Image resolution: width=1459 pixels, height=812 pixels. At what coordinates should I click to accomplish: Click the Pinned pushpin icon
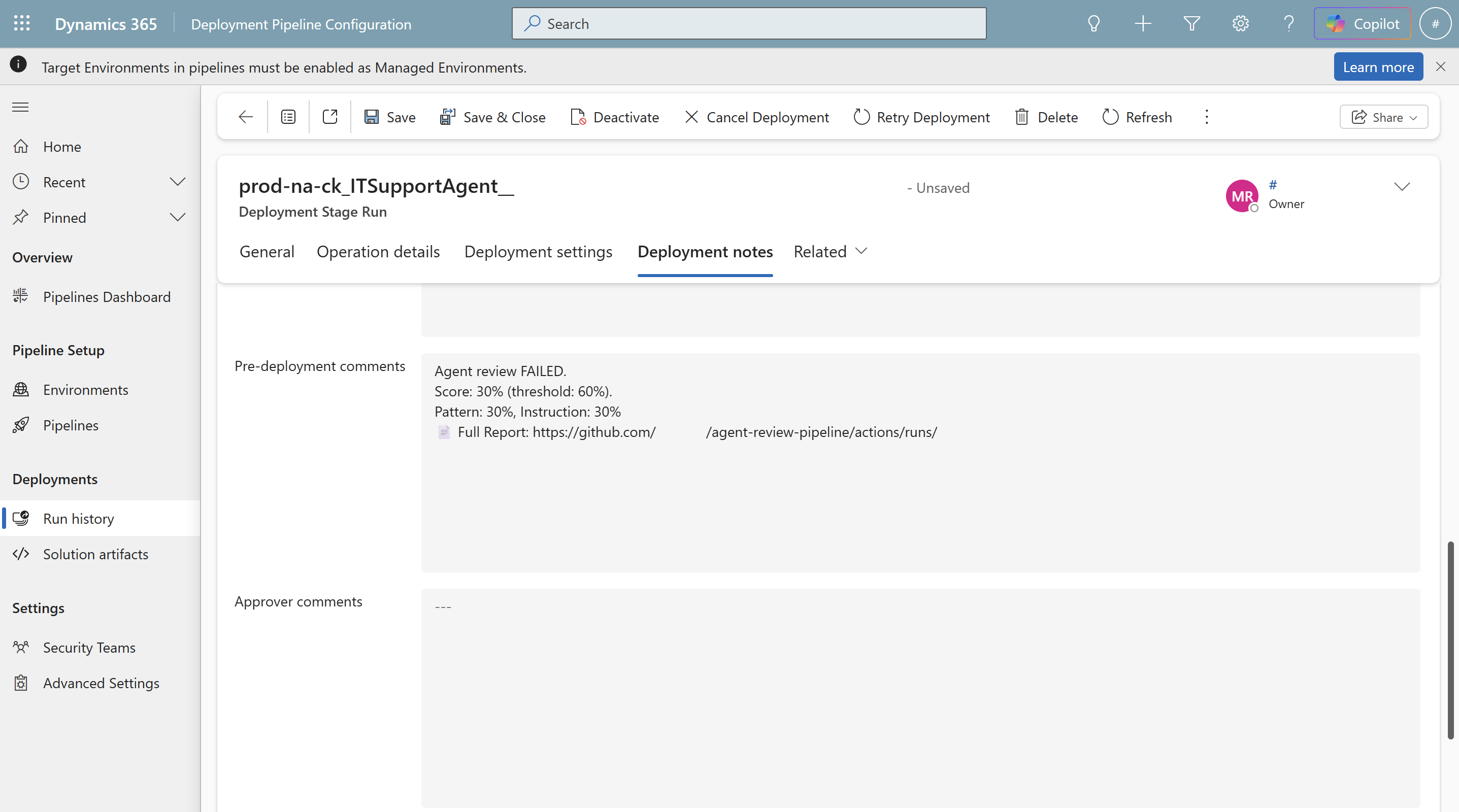21,217
